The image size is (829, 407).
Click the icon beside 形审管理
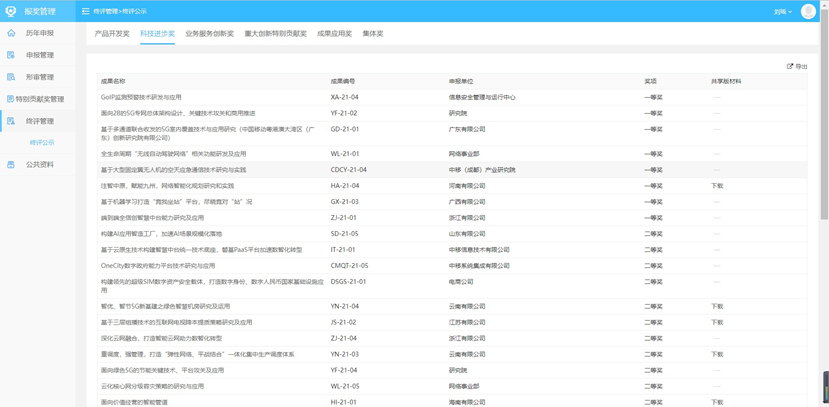11,77
